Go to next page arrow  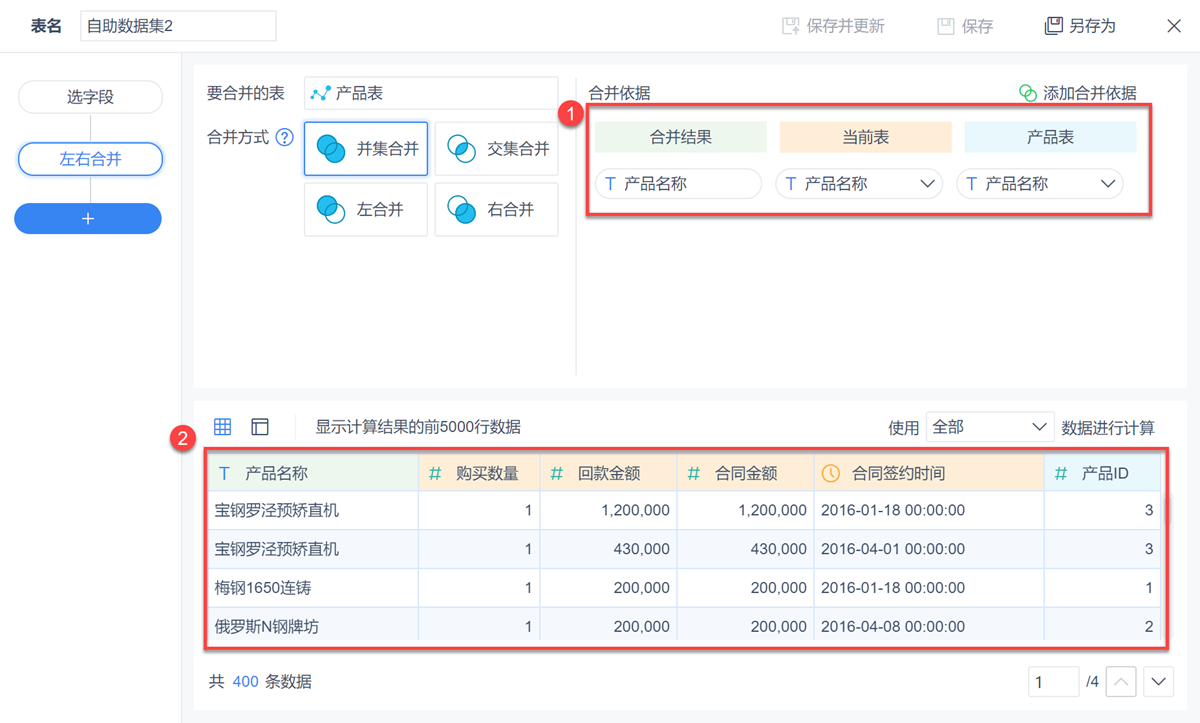(1158, 682)
